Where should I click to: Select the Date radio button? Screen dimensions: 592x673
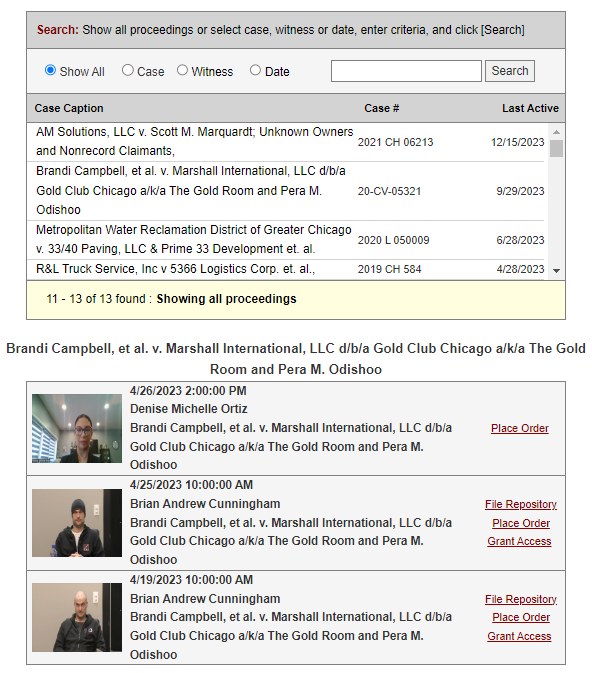coord(255,70)
